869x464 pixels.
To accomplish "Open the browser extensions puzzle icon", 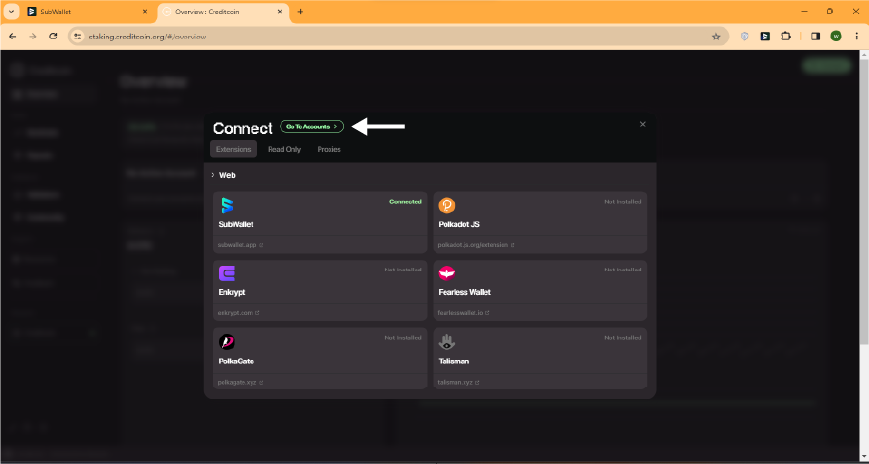I will click(786, 36).
